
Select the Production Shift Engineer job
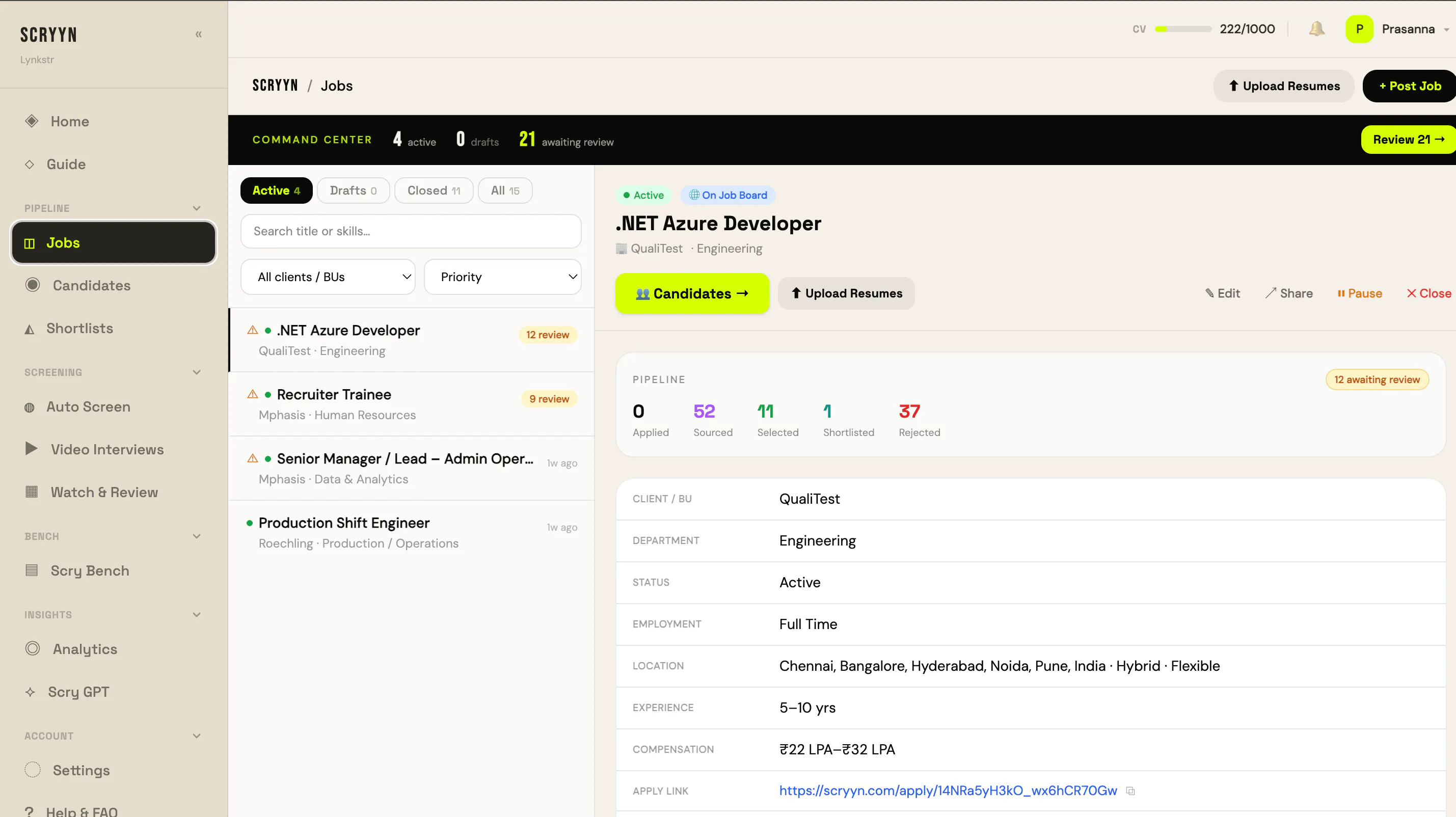(x=412, y=532)
